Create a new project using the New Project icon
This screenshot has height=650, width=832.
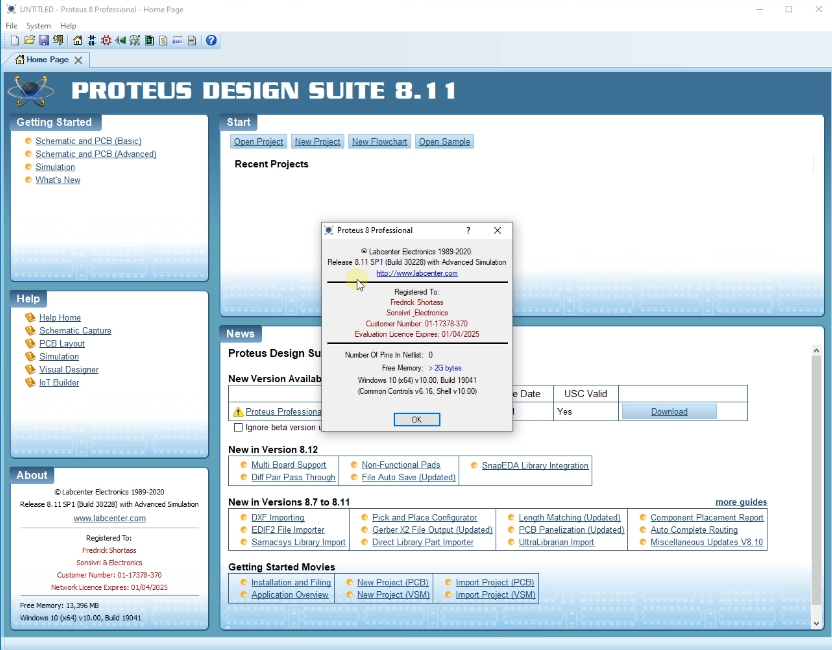(x=15, y=41)
